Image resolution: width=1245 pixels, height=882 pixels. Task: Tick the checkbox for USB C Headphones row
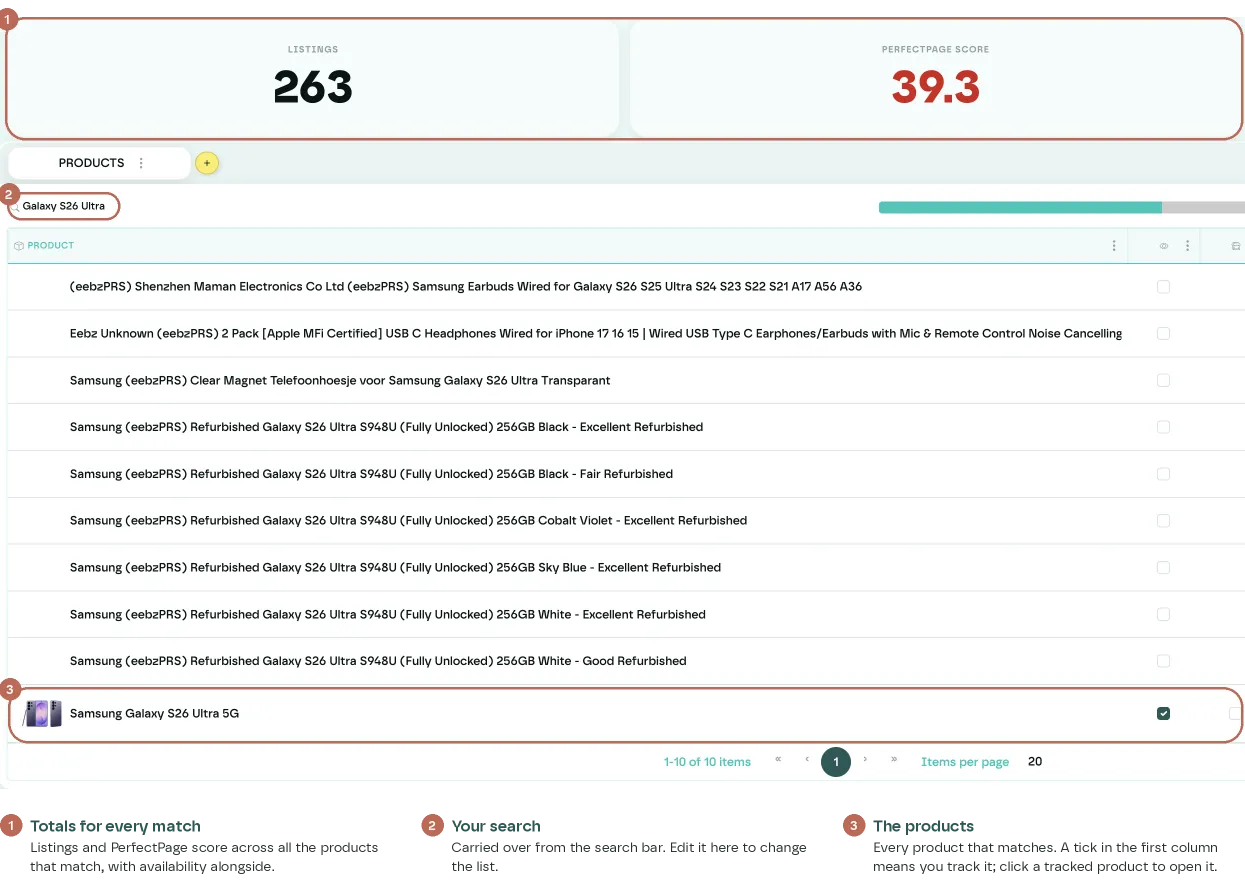[1163, 334]
